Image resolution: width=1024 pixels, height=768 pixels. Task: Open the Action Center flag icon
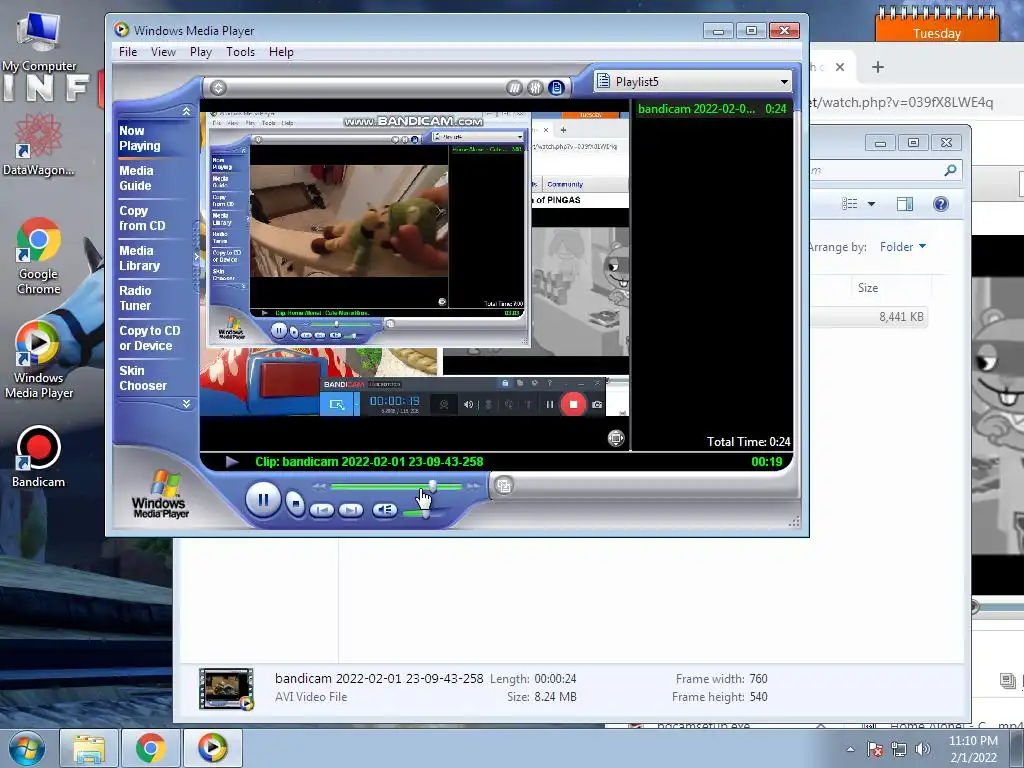pyautogui.click(x=874, y=749)
